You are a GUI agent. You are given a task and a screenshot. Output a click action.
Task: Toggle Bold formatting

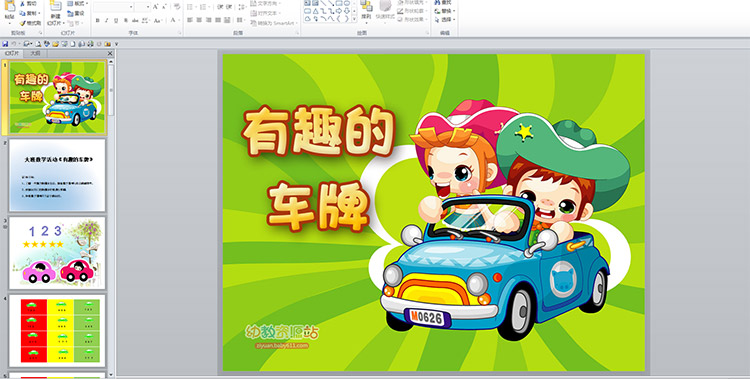click(x=98, y=20)
